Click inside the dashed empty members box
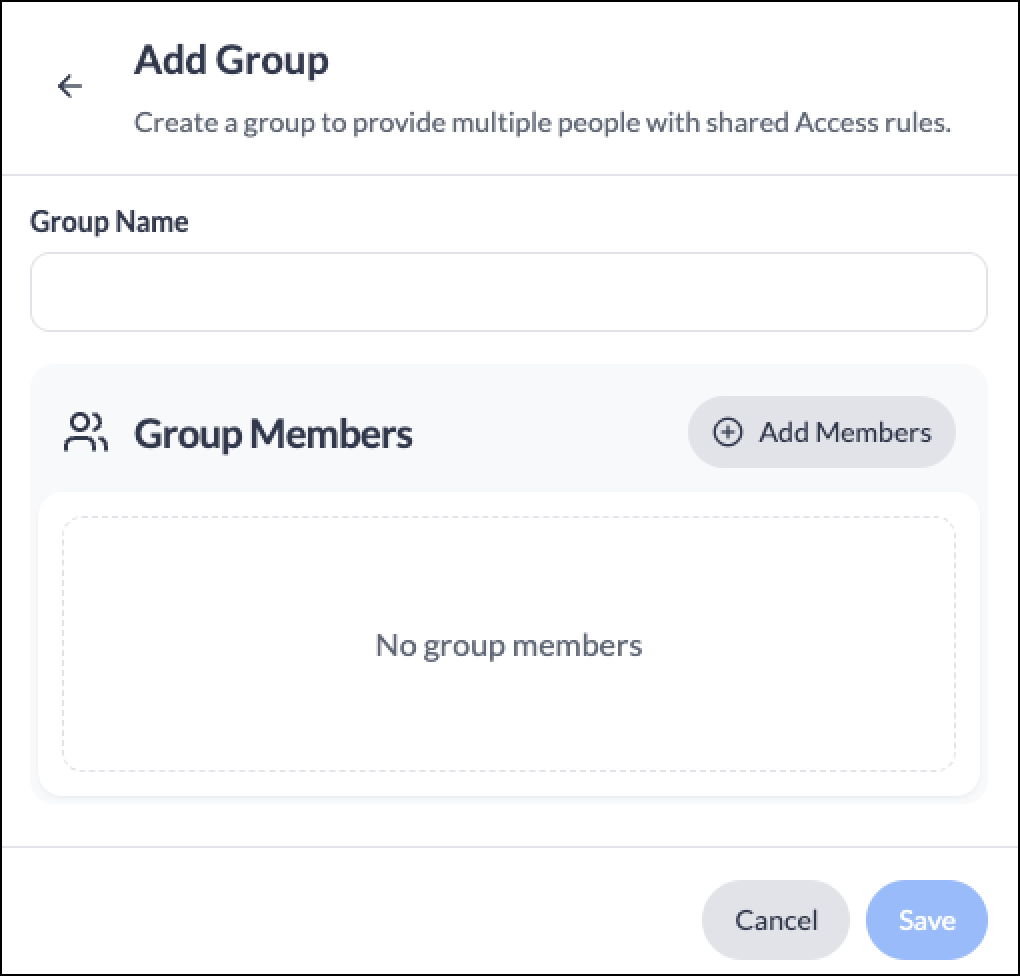This screenshot has width=1020, height=976. pos(509,644)
